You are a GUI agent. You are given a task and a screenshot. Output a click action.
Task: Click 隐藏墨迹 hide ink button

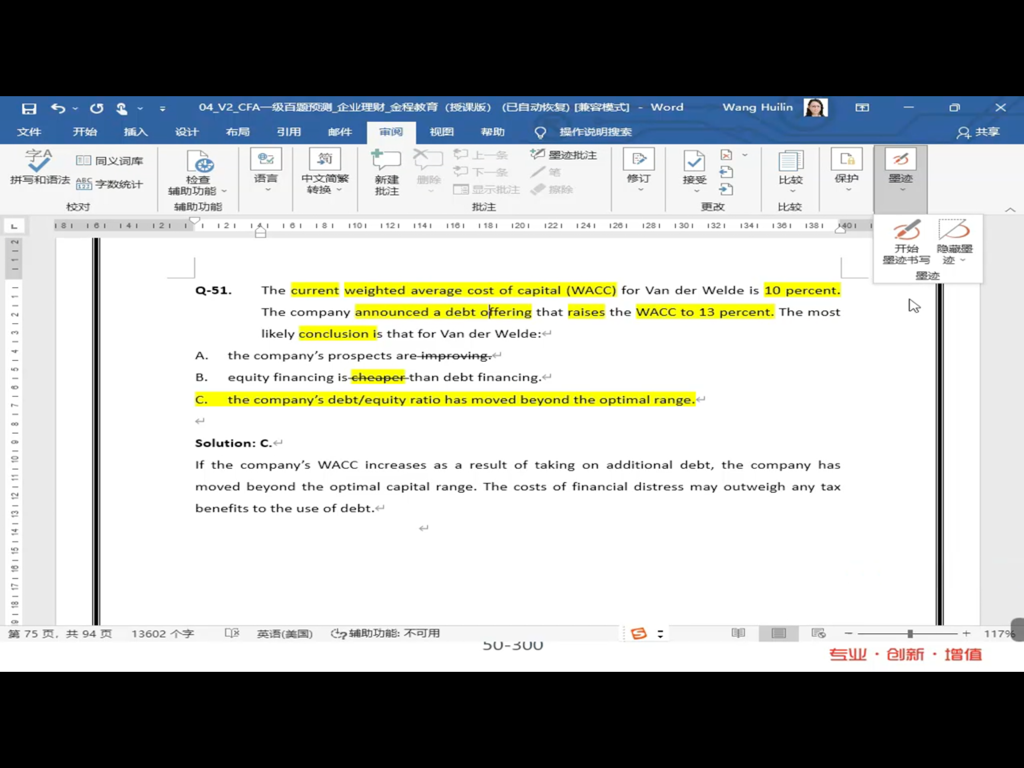pos(955,242)
